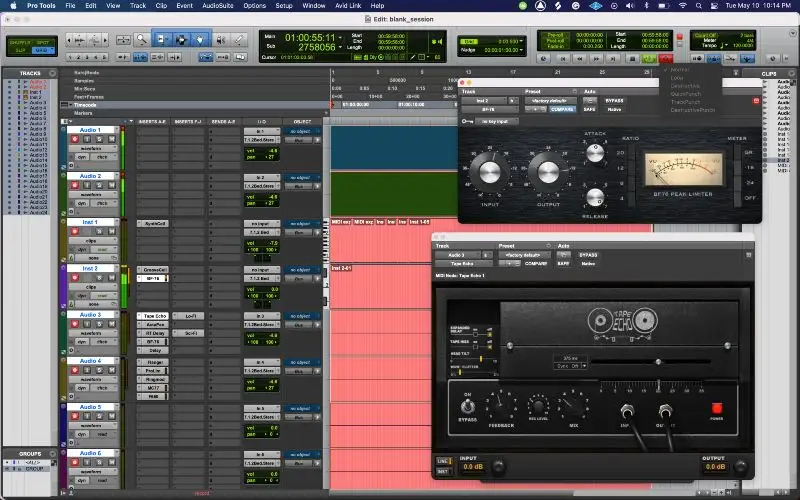Click the GrooveCell insert on Inst 2
800x500 pixels.
point(155,269)
